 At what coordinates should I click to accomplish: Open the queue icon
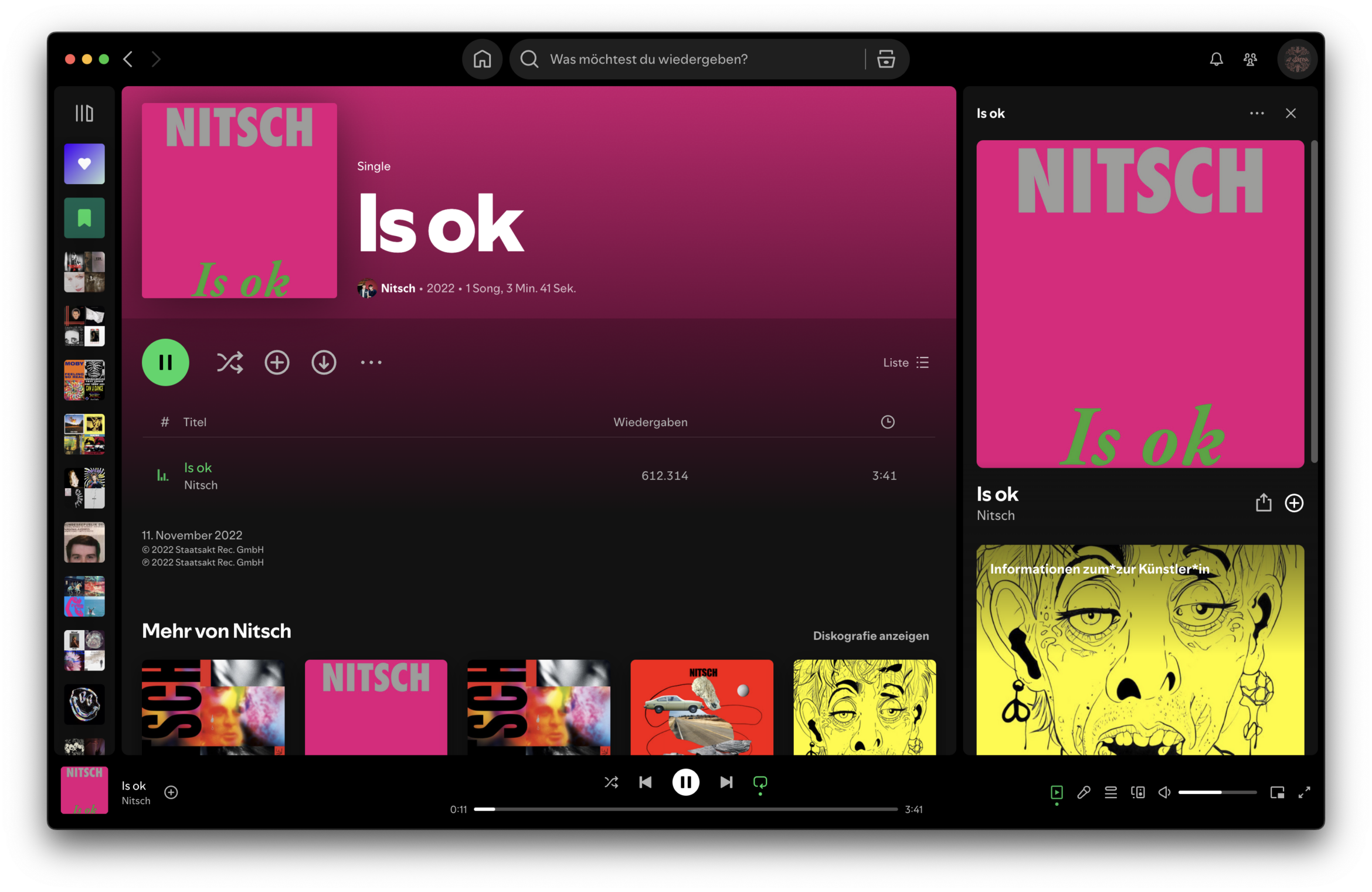1110,792
